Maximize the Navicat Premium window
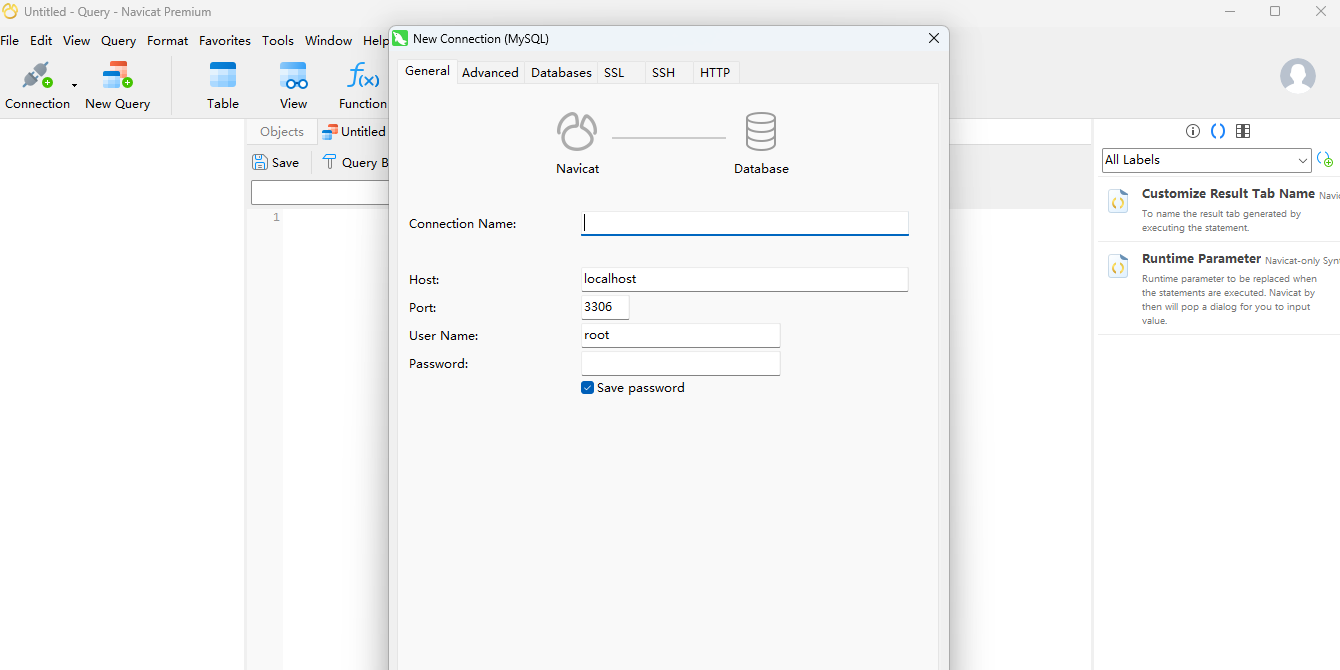This screenshot has width=1340, height=670. 1275,11
